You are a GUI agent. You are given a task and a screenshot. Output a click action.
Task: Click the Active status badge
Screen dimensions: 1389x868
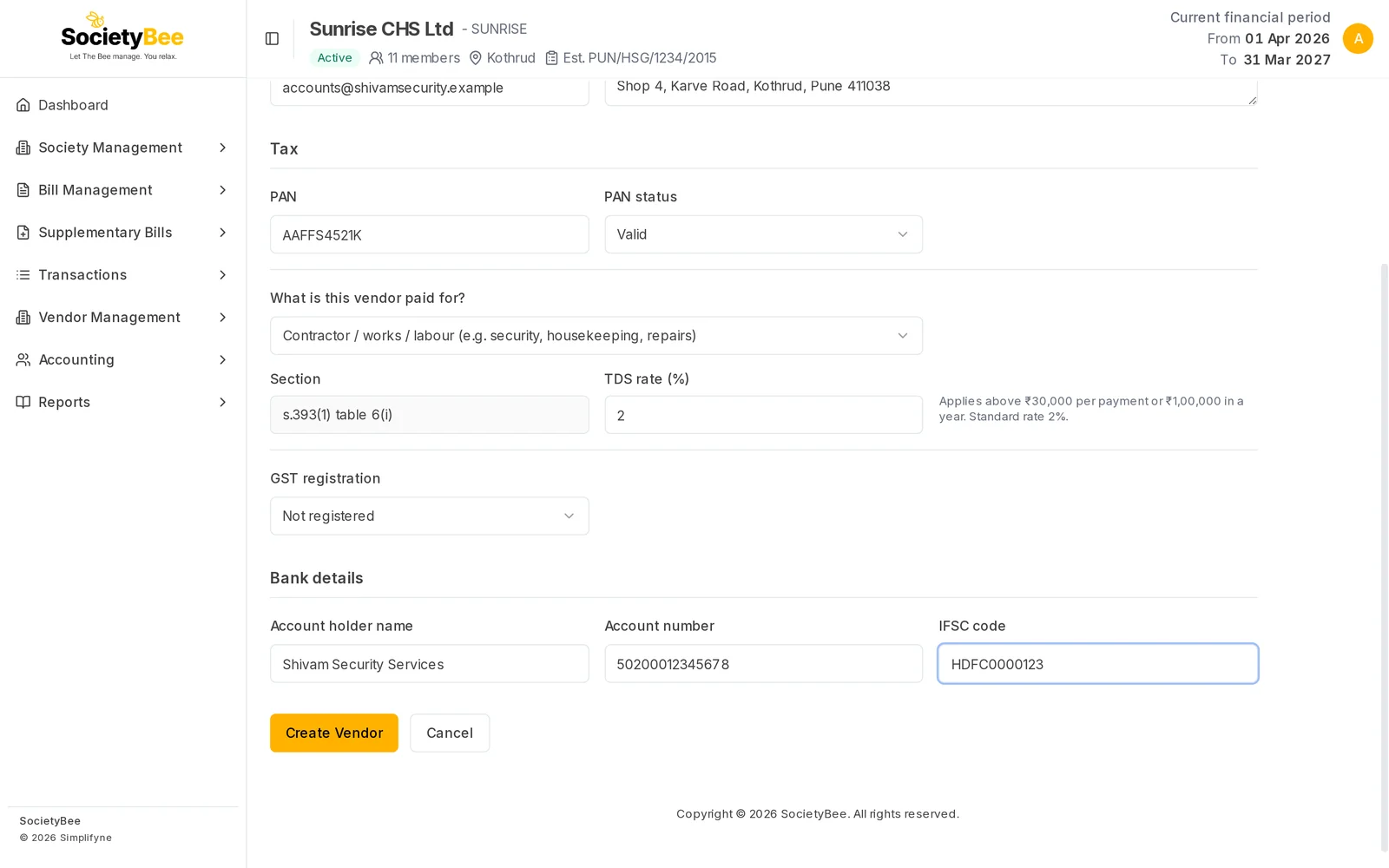[334, 58]
